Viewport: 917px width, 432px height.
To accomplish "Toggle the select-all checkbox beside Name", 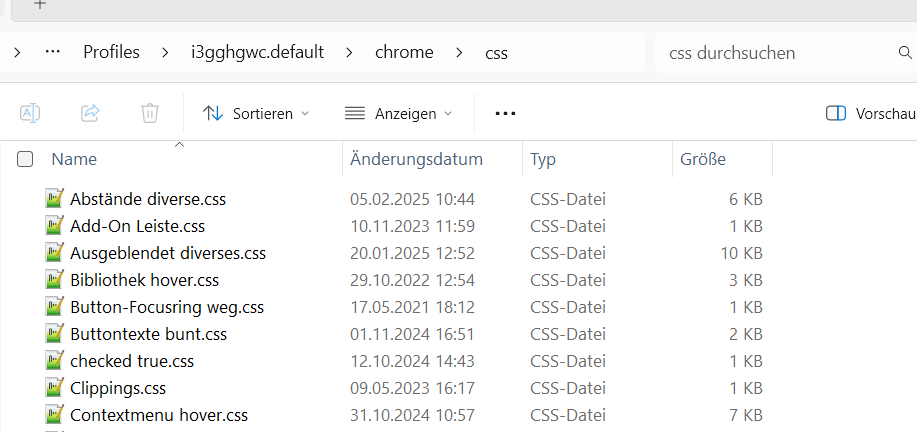I will click(25, 159).
